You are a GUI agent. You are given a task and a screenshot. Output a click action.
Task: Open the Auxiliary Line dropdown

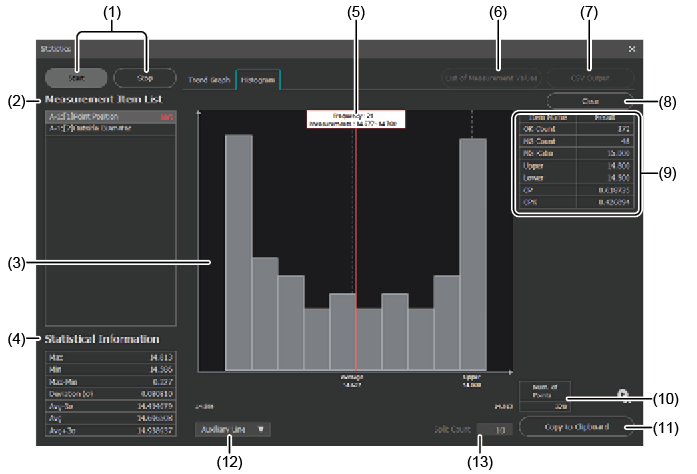[233, 429]
